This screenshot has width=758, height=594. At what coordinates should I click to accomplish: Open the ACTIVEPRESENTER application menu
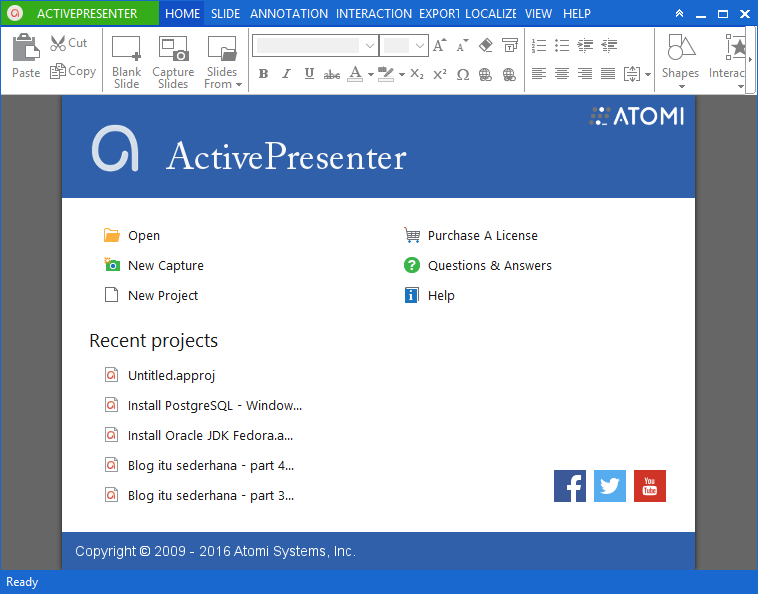pos(80,14)
